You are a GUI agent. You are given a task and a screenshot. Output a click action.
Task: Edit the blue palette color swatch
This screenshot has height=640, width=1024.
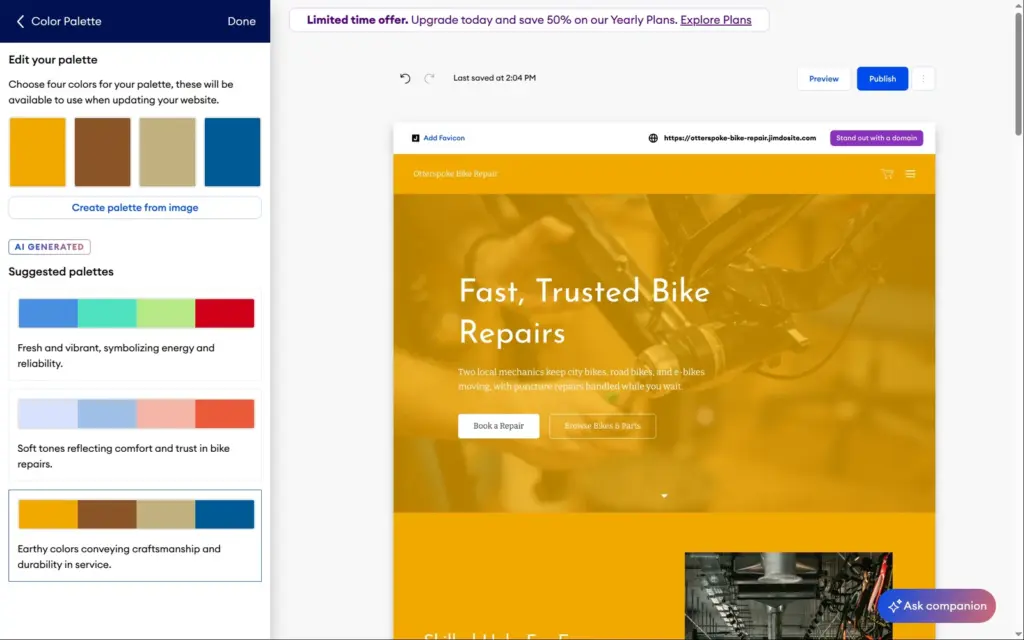tap(232, 152)
